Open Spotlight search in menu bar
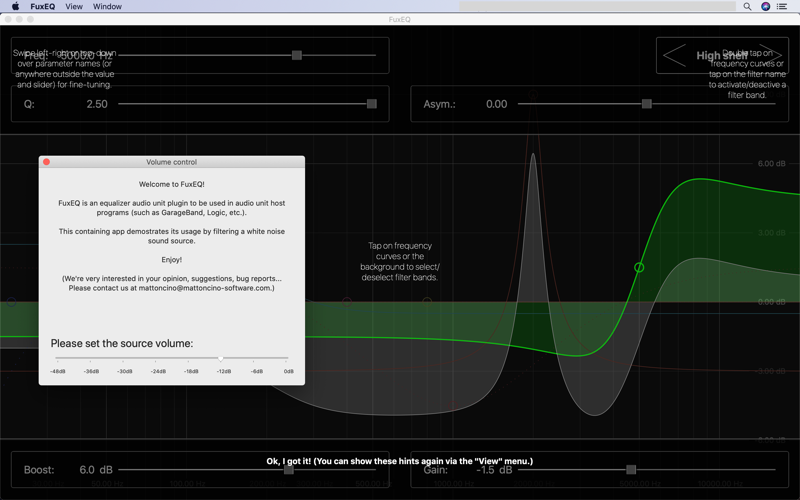Image resolution: width=800 pixels, height=500 pixels. [747, 7]
